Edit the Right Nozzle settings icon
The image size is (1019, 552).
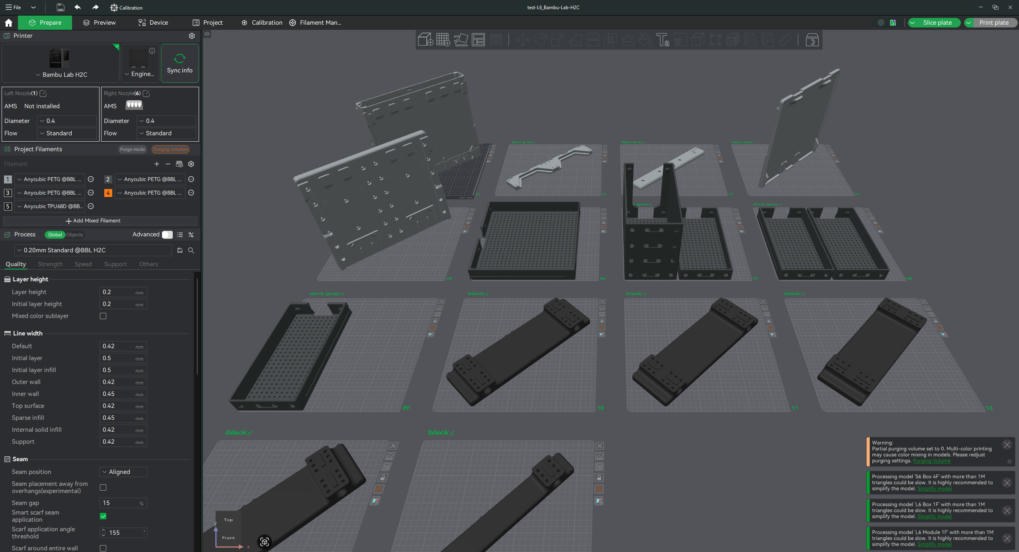coord(146,93)
